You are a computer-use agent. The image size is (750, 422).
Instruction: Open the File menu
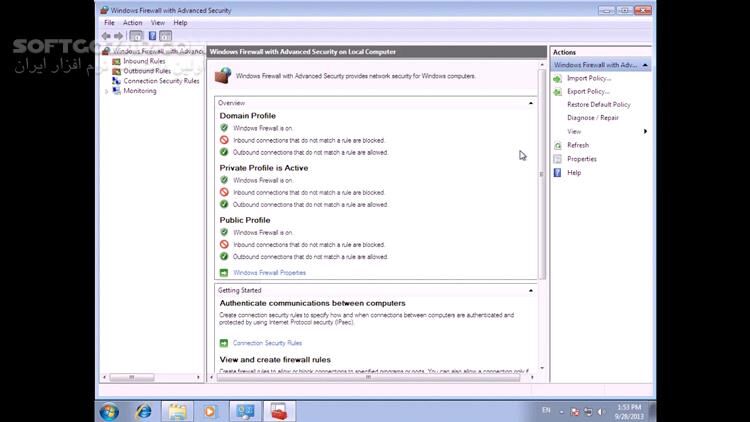coord(109,22)
